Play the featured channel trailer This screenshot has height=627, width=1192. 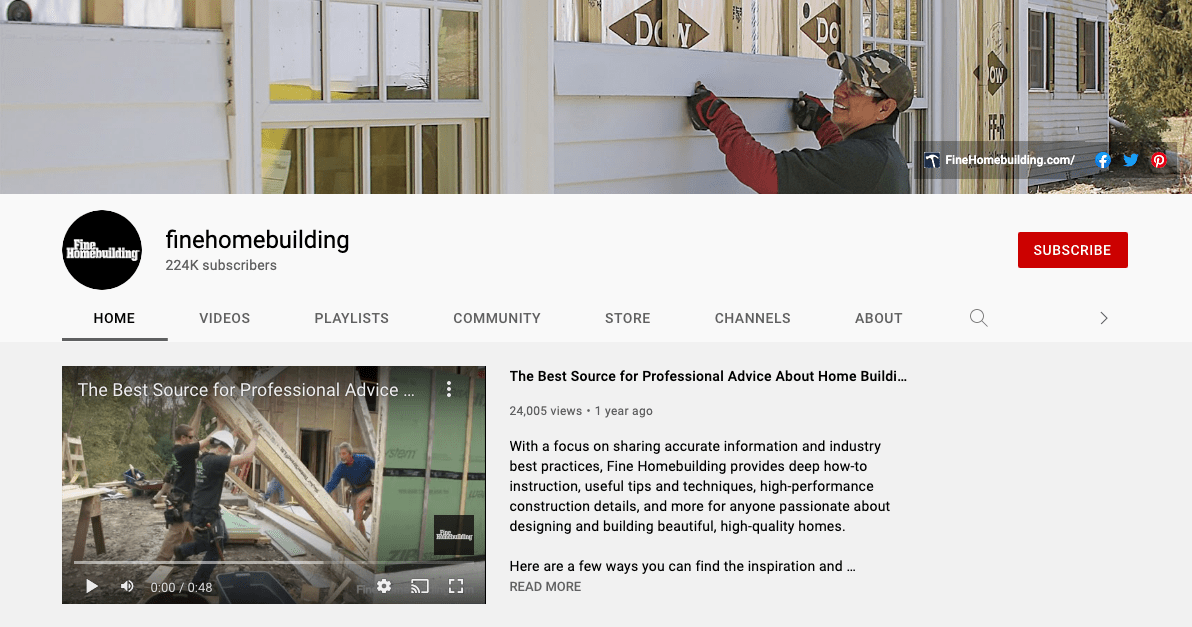91,586
